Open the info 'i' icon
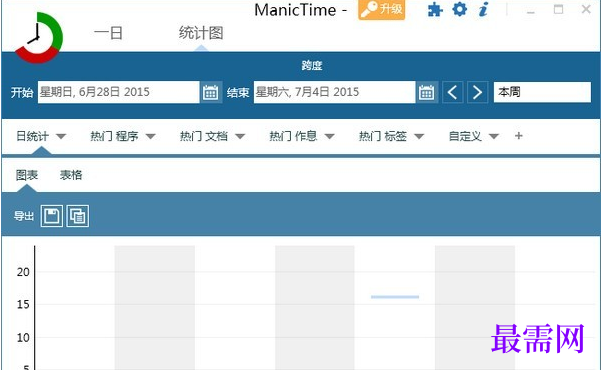The width and height of the screenshot is (603, 370). (x=483, y=9)
